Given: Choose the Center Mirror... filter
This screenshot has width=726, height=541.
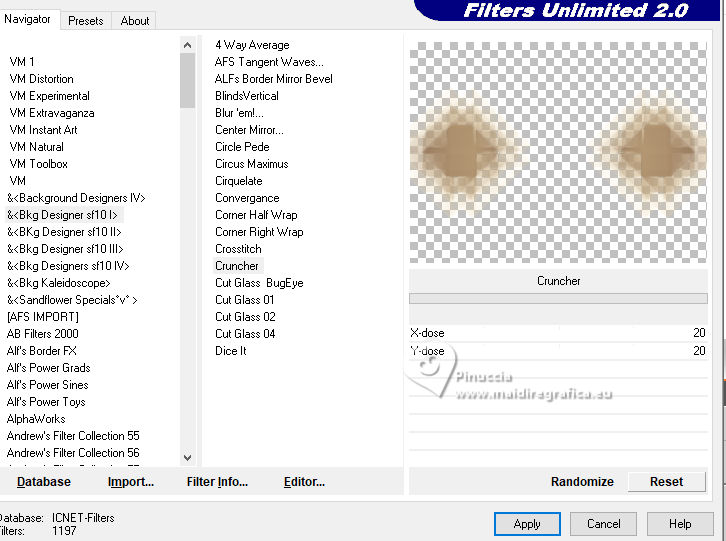Looking at the screenshot, I should tap(249, 130).
